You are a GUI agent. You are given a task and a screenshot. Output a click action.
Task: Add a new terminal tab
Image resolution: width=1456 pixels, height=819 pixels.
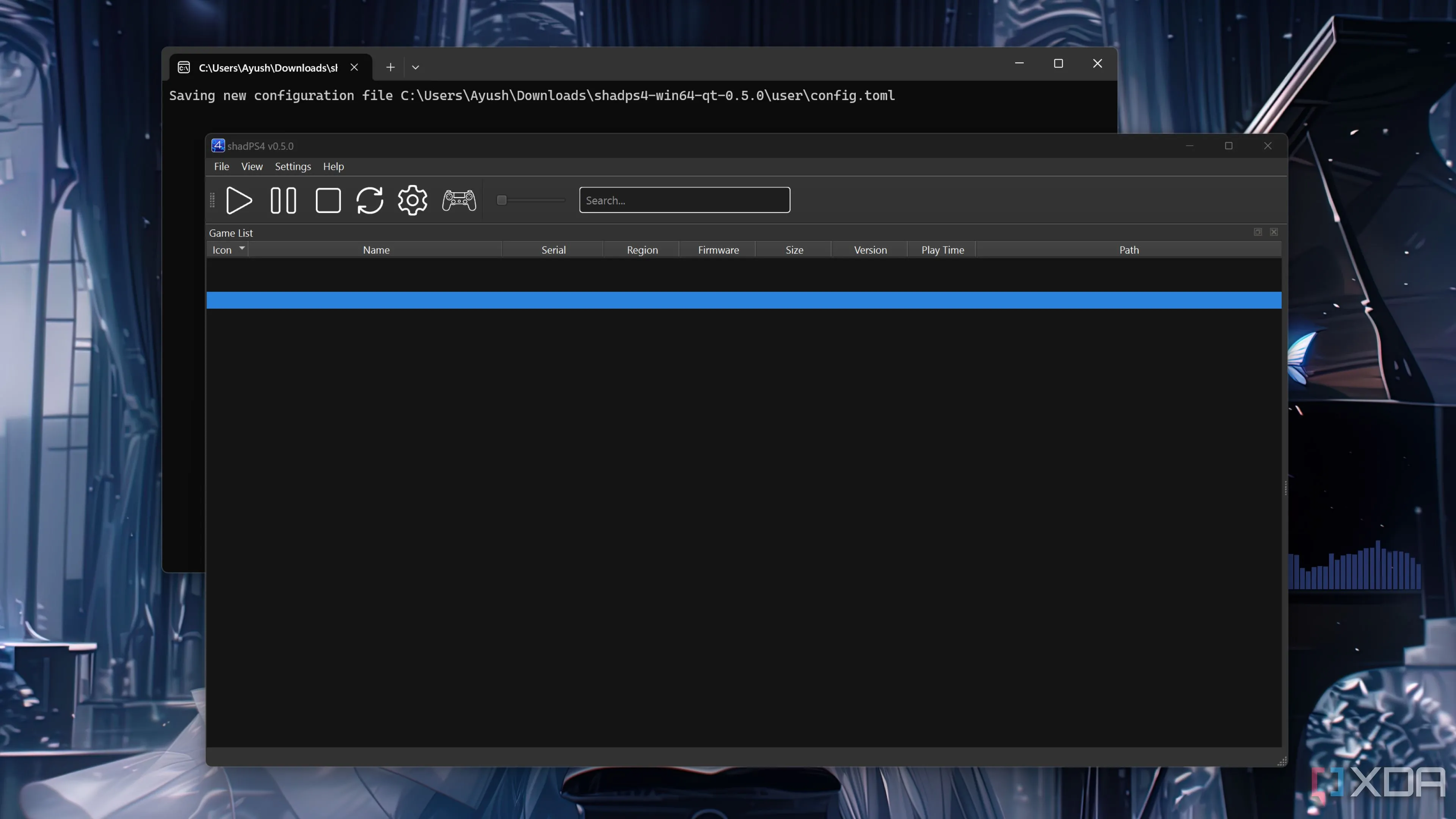390,67
